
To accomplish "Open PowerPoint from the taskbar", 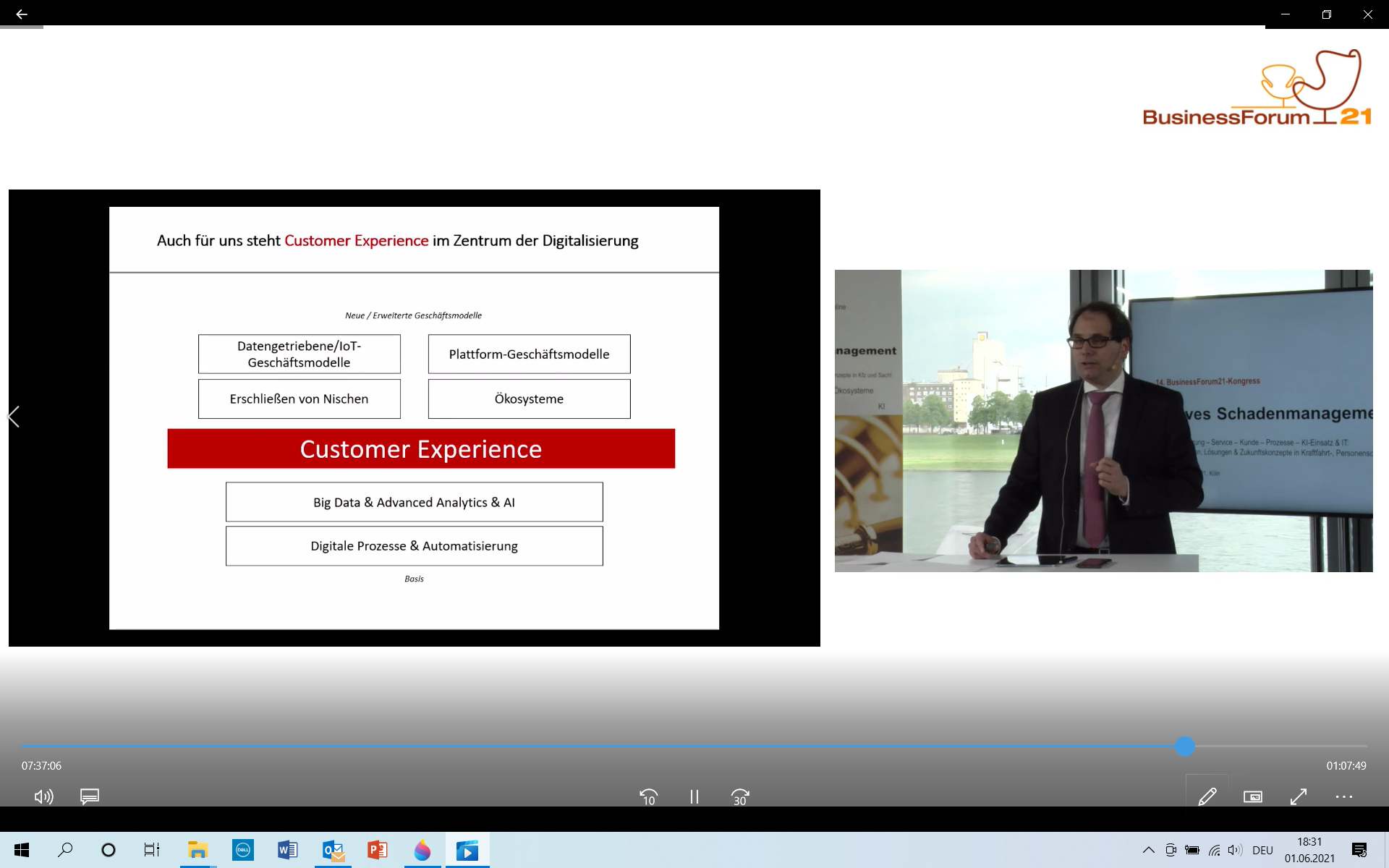I will [377, 850].
